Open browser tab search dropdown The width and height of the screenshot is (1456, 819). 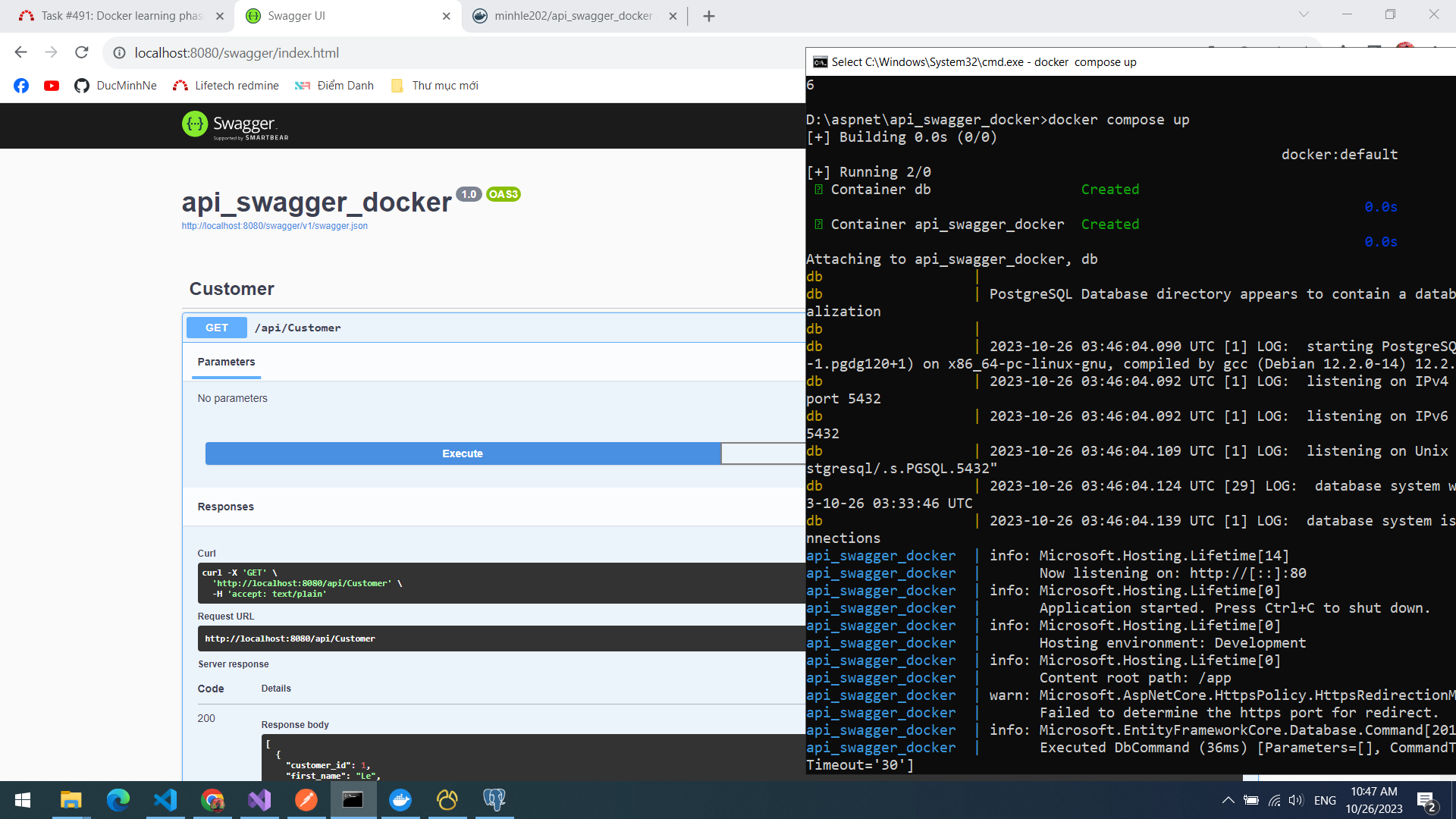click(x=1304, y=14)
